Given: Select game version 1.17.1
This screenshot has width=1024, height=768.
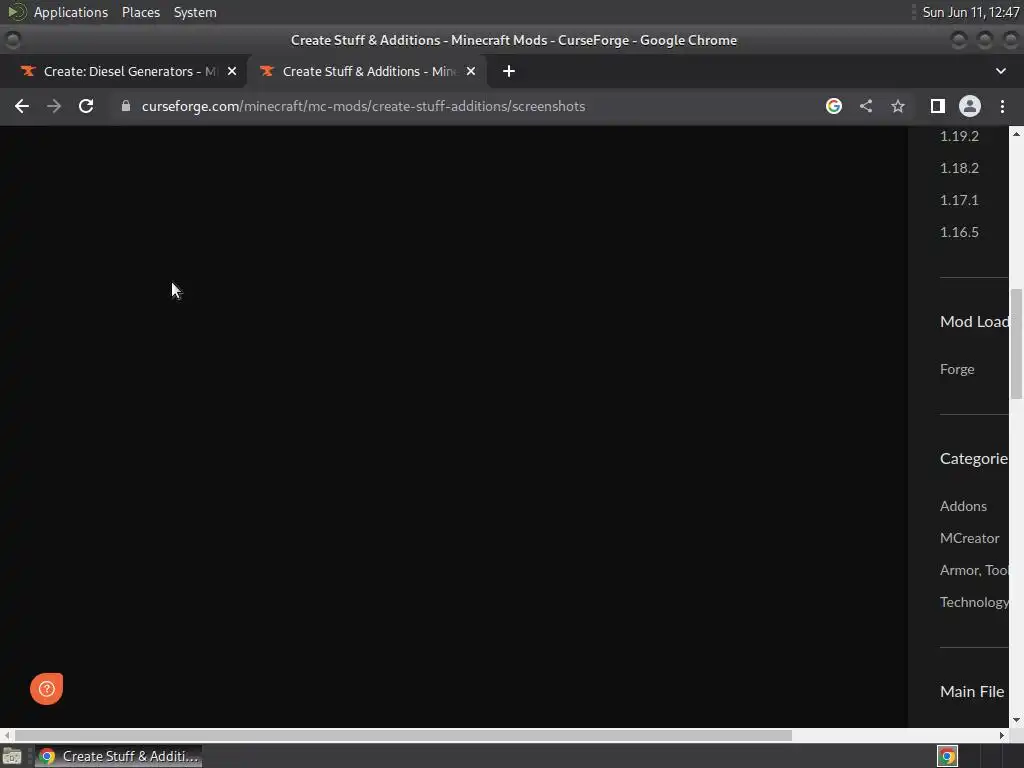Looking at the screenshot, I should [x=959, y=200].
